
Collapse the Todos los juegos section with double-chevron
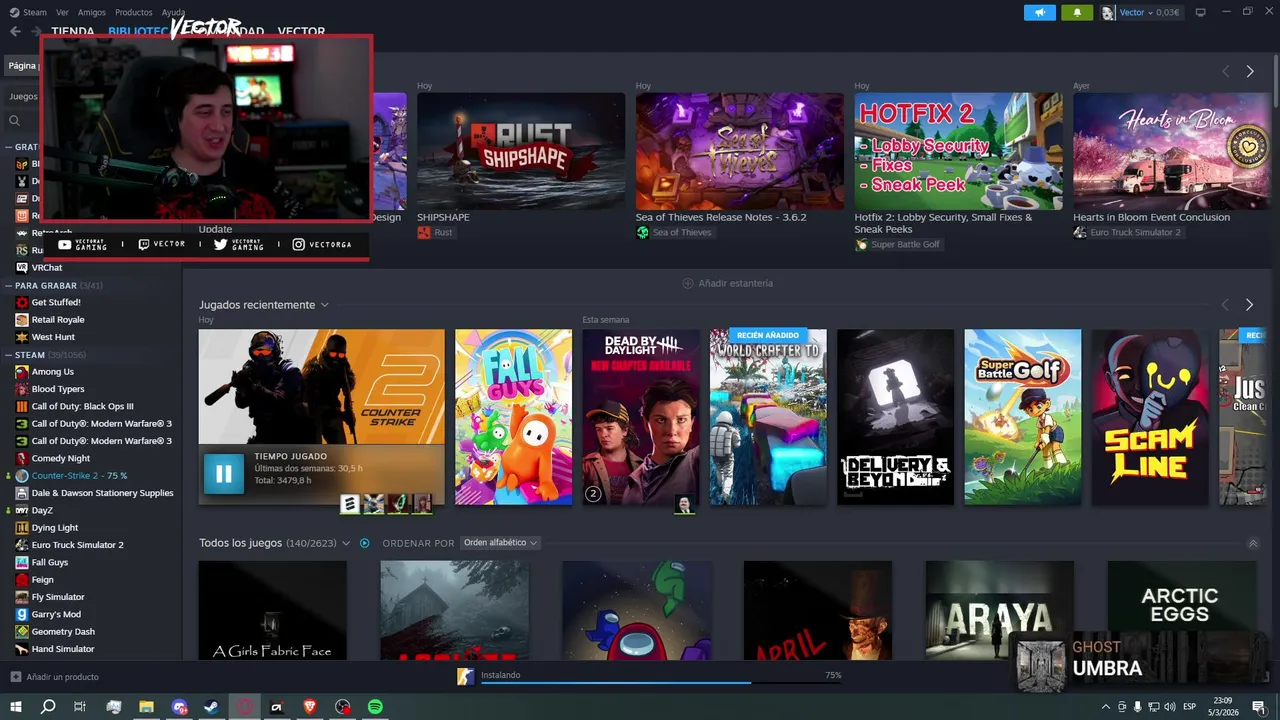pos(1253,543)
